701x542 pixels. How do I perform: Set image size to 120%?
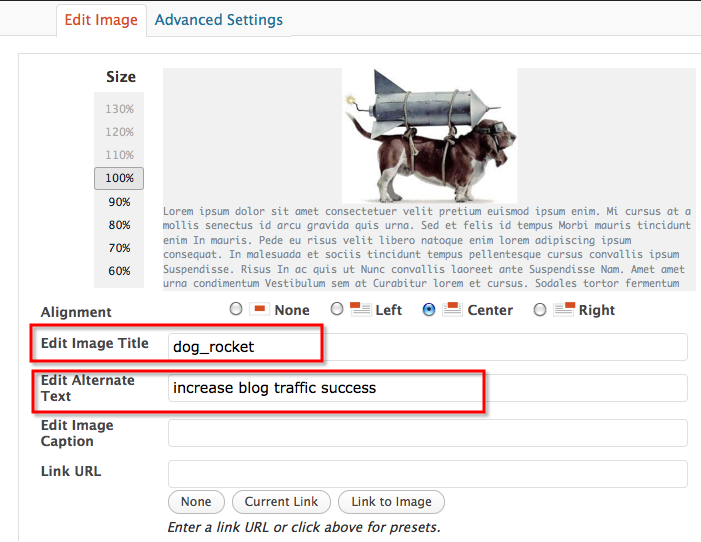[119, 132]
